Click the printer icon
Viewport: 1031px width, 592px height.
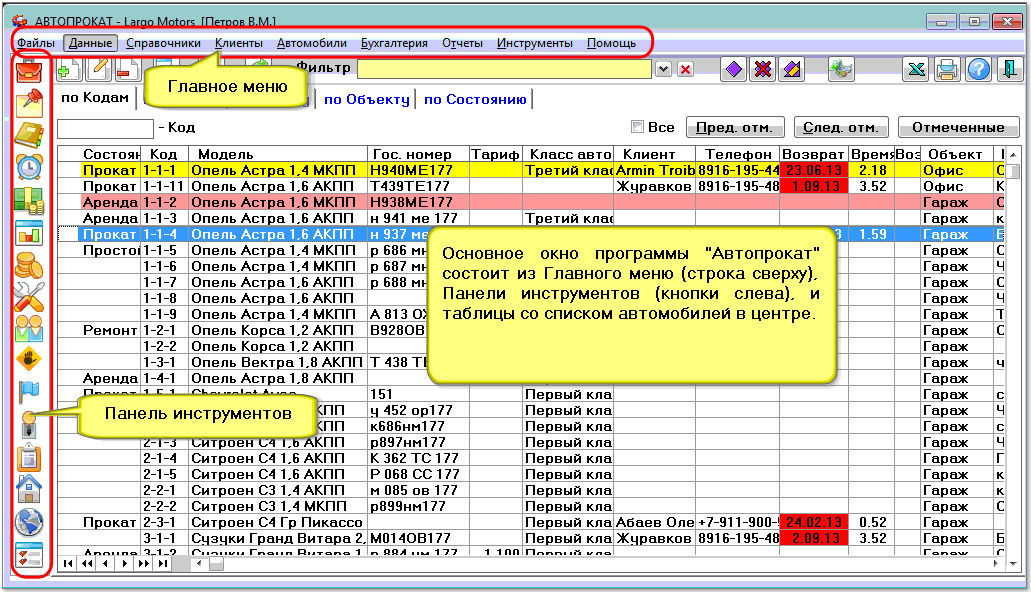947,69
